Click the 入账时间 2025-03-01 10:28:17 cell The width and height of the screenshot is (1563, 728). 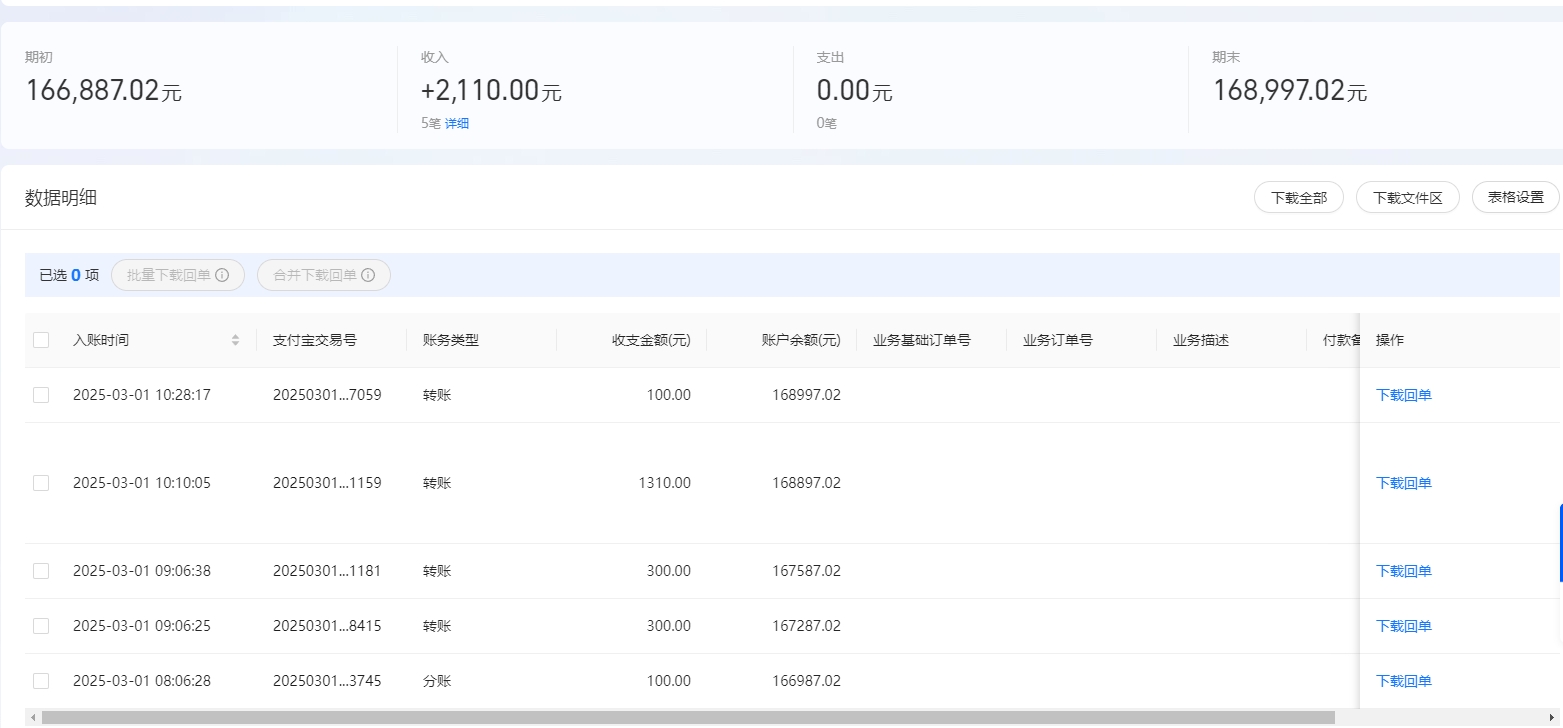142,395
